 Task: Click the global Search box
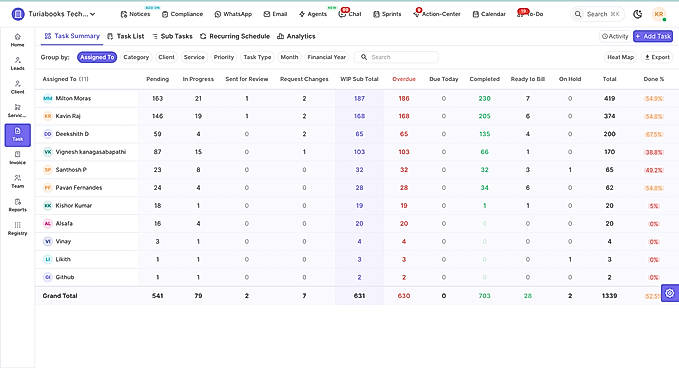point(598,14)
